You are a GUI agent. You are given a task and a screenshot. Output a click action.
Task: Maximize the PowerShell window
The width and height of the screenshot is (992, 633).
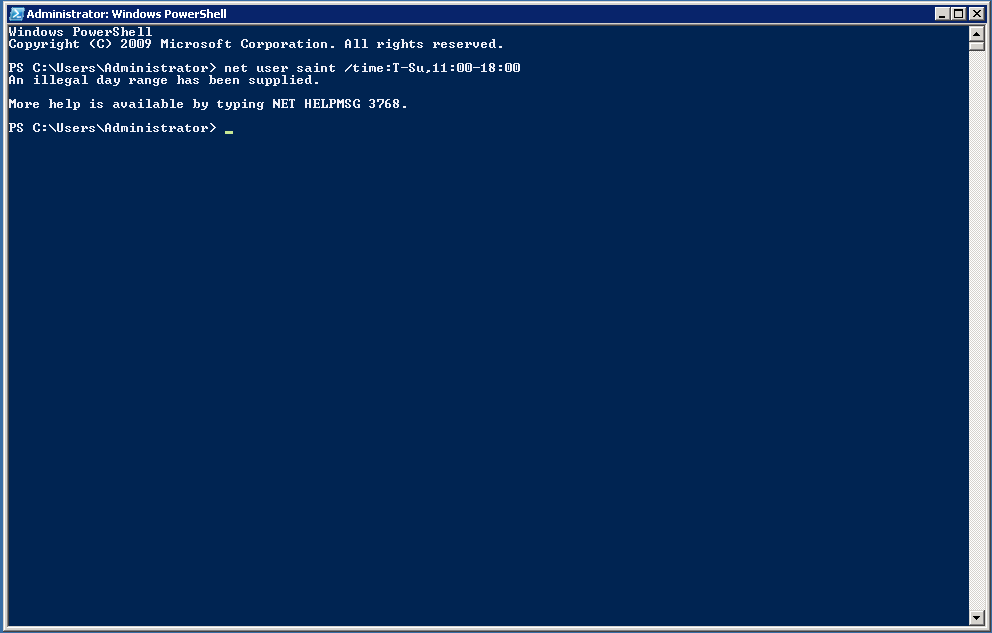tap(959, 13)
